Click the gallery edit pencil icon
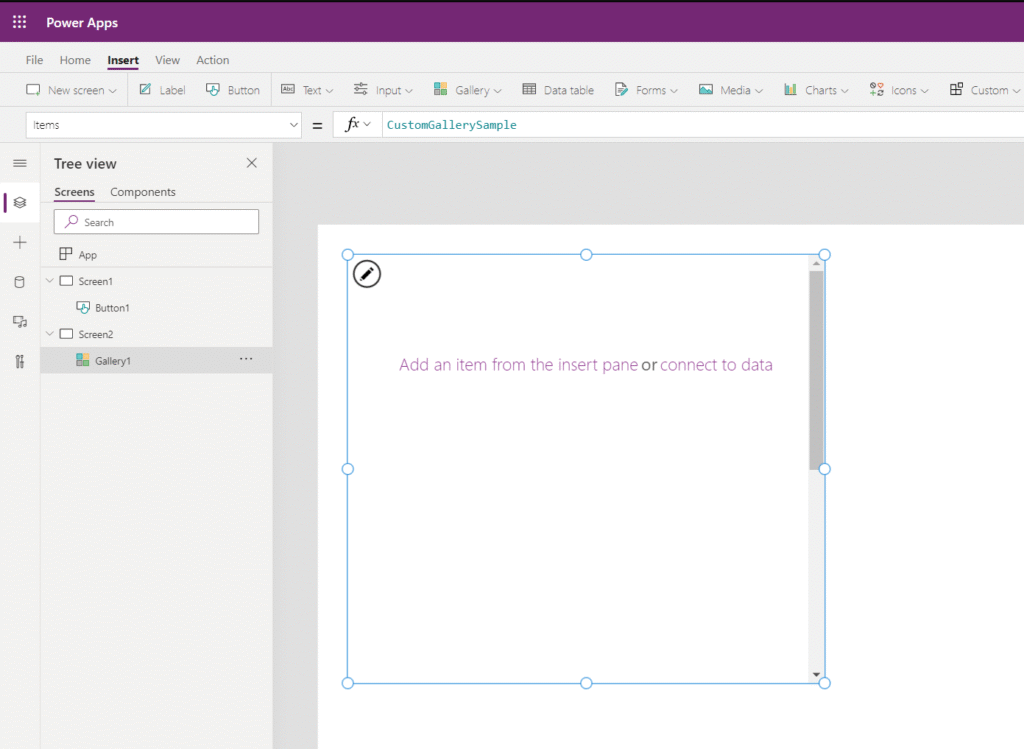The image size is (1024, 749). pyautogui.click(x=367, y=274)
